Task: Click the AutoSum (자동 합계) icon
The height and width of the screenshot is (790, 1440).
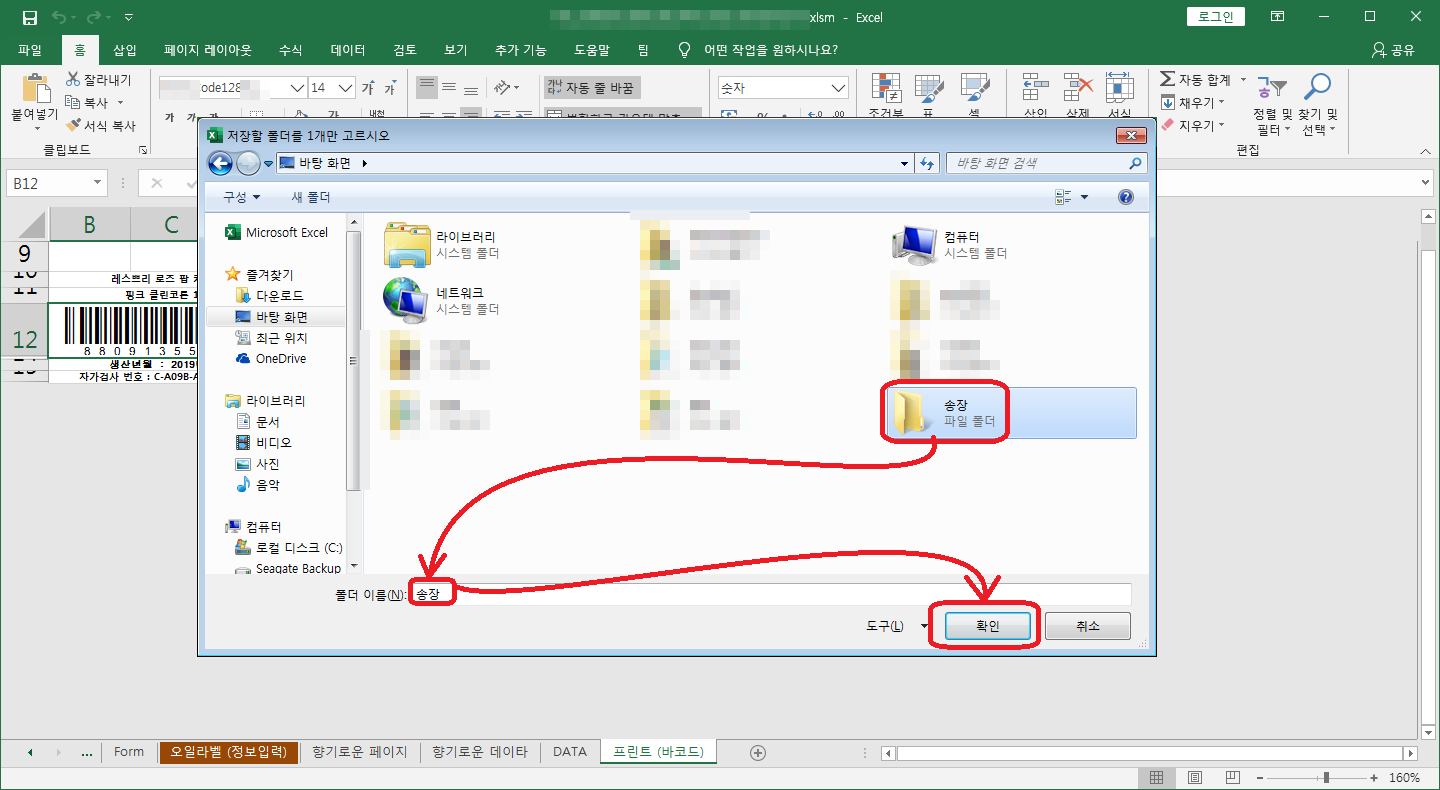Action: [x=1167, y=79]
